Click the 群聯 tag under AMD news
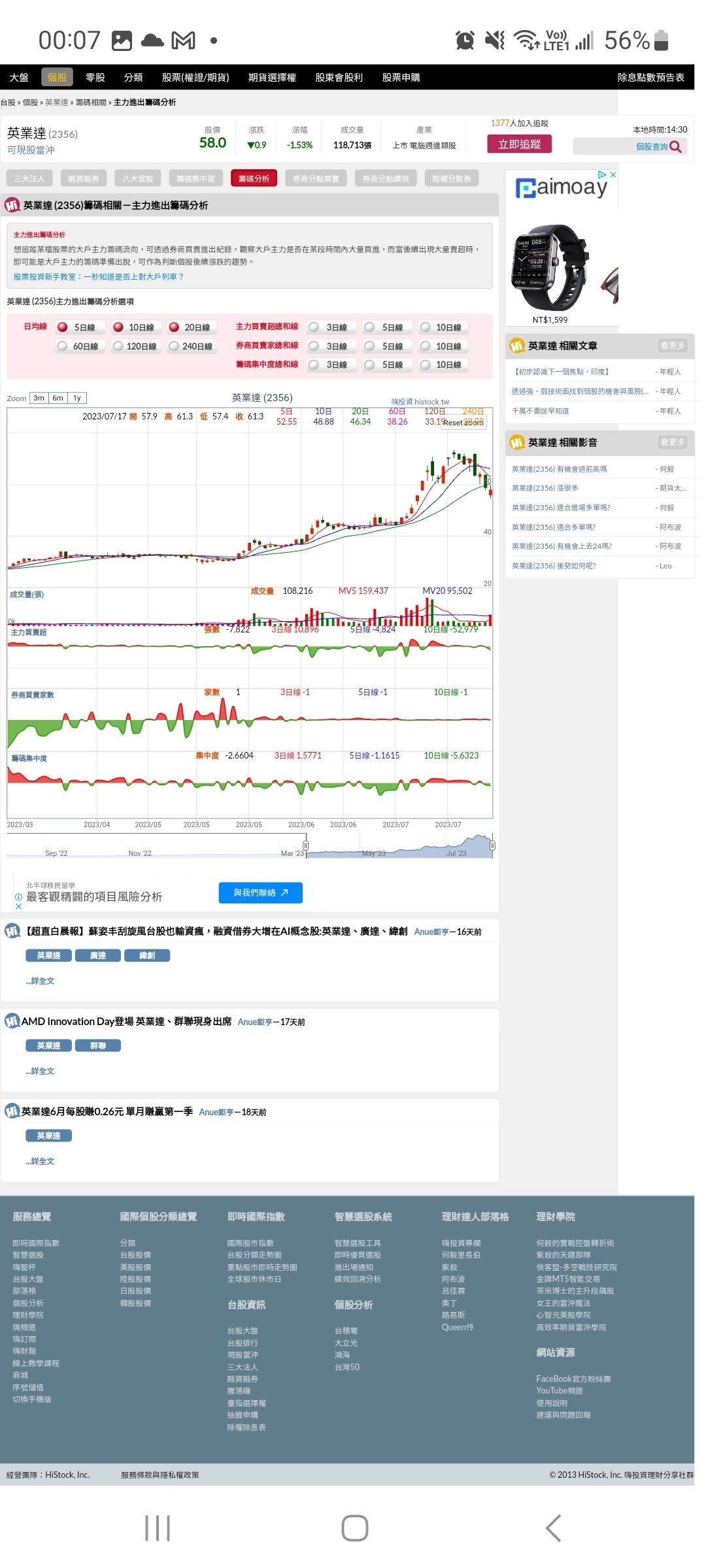The height and width of the screenshot is (1568, 706). click(x=98, y=1045)
